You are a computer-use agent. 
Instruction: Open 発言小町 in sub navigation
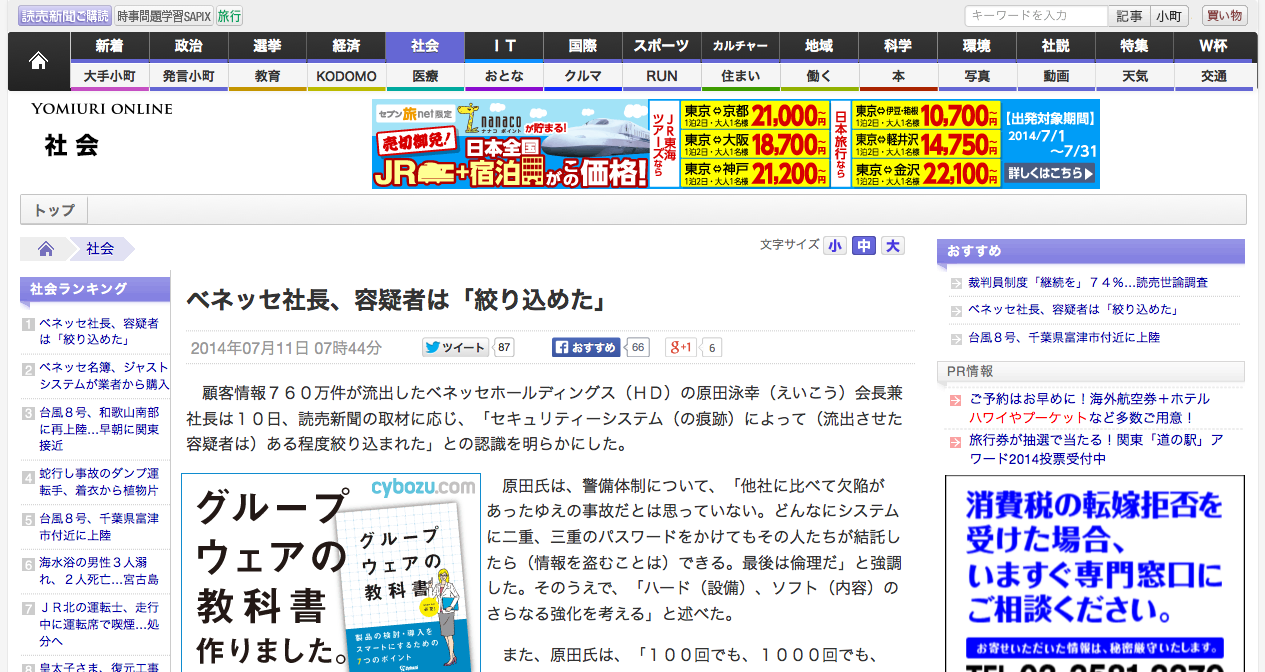(x=188, y=76)
